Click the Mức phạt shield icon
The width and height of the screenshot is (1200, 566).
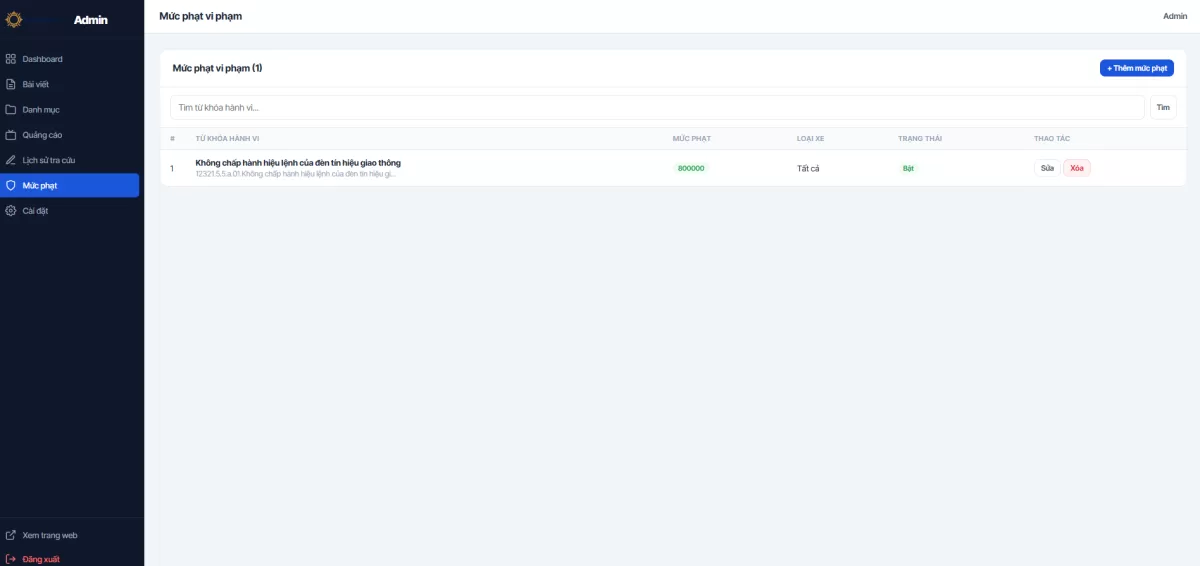tap(11, 185)
